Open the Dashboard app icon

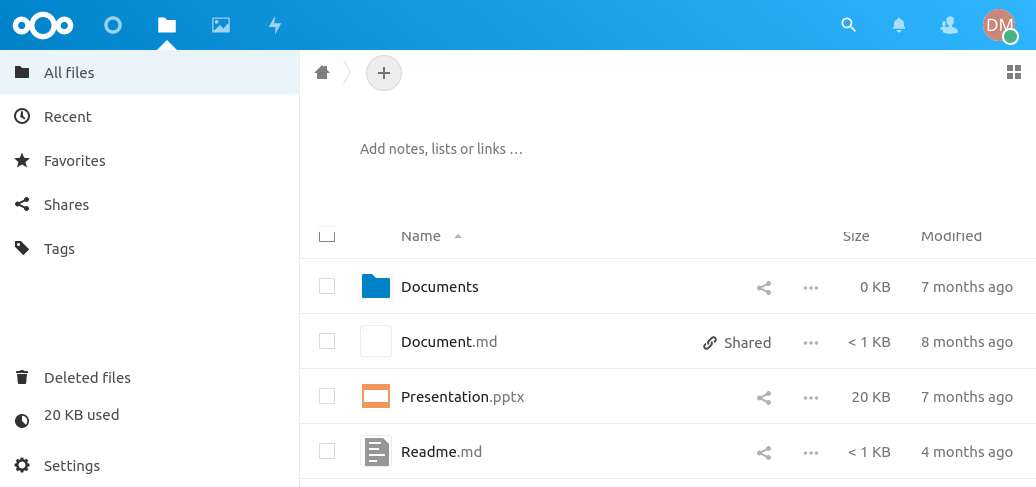click(113, 25)
